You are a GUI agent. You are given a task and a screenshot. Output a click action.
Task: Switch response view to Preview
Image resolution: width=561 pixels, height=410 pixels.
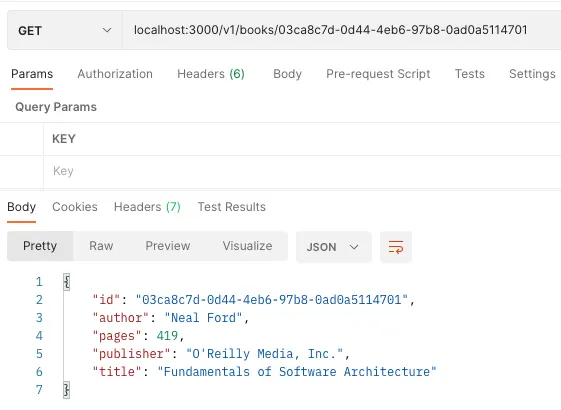click(167, 246)
